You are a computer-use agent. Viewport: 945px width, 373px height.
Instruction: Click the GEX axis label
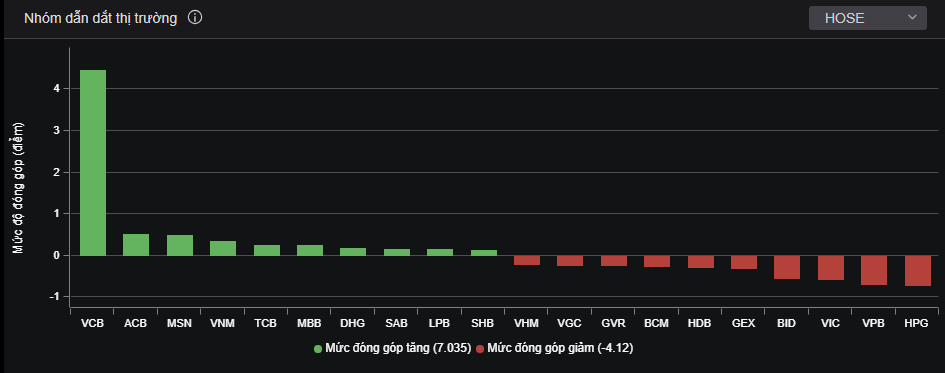[x=743, y=324]
